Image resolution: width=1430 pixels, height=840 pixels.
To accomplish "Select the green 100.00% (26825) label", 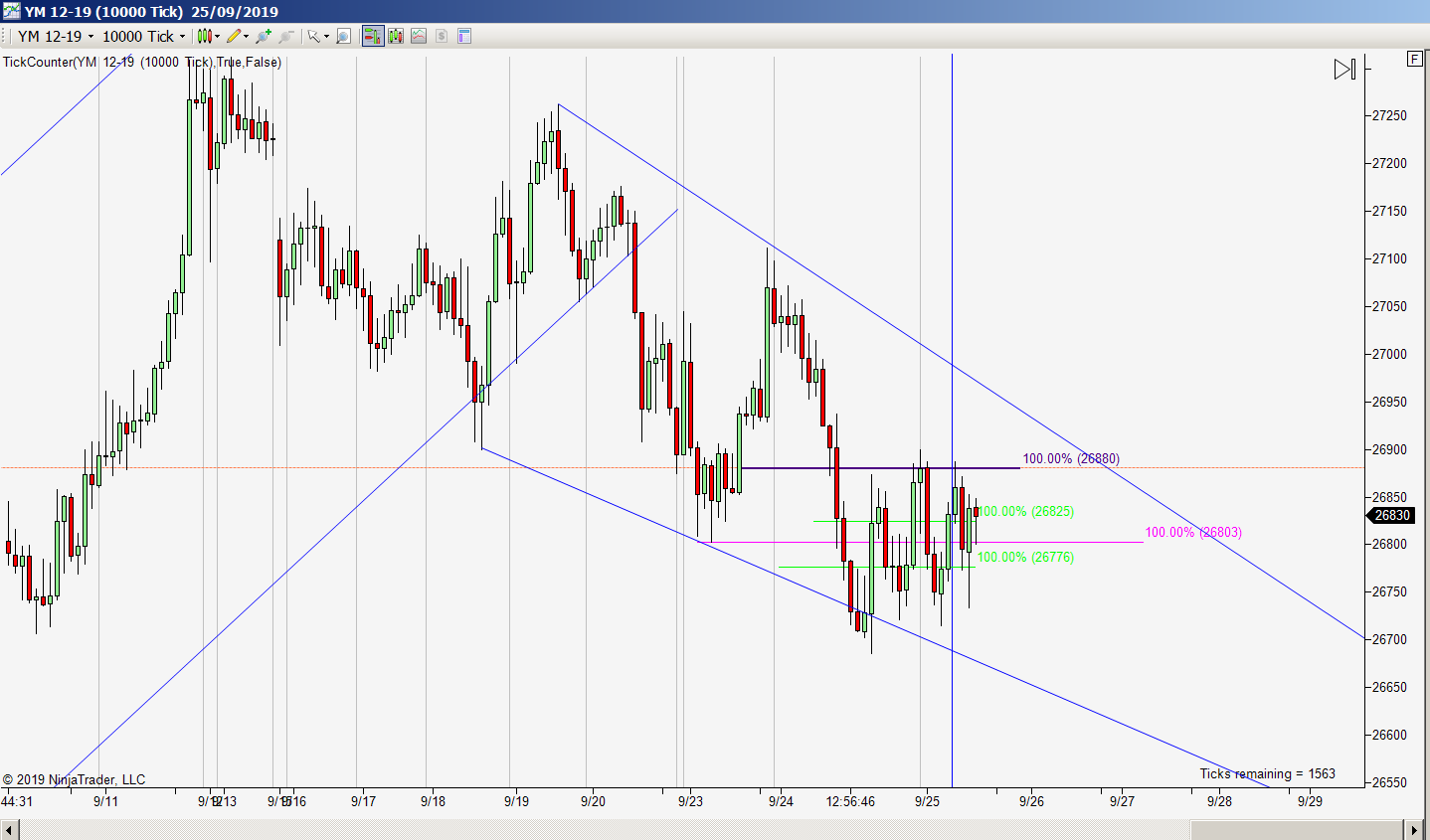I will [x=1025, y=511].
